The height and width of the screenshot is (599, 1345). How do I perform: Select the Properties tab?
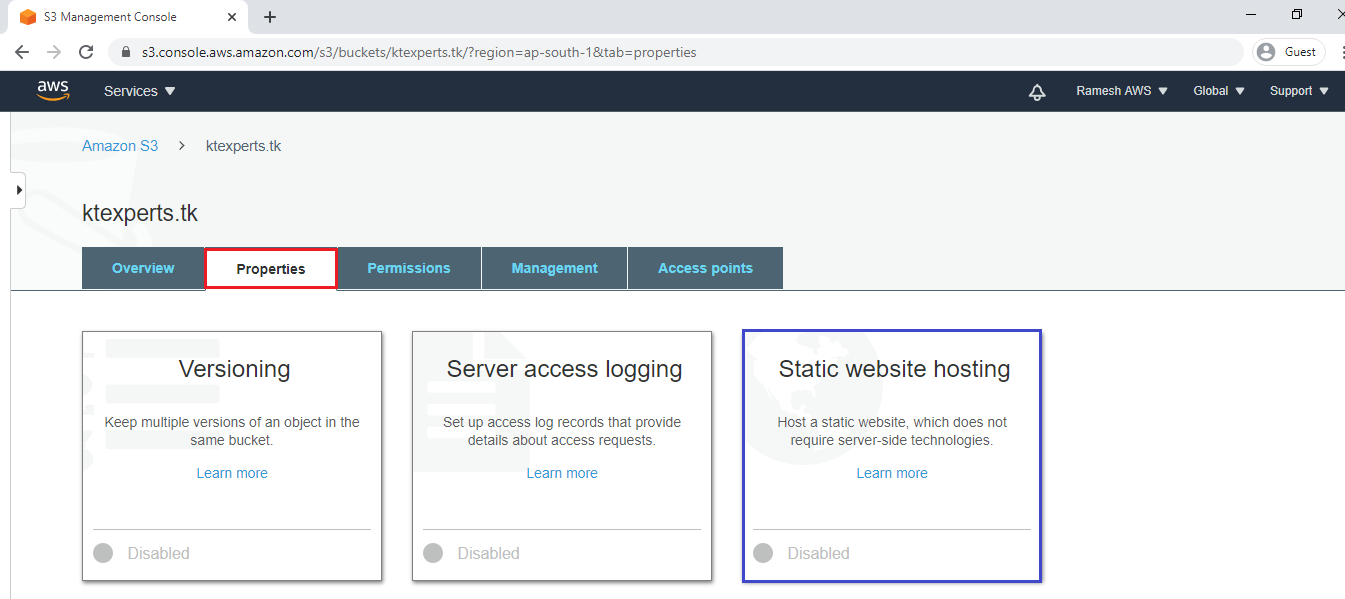[x=271, y=269]
